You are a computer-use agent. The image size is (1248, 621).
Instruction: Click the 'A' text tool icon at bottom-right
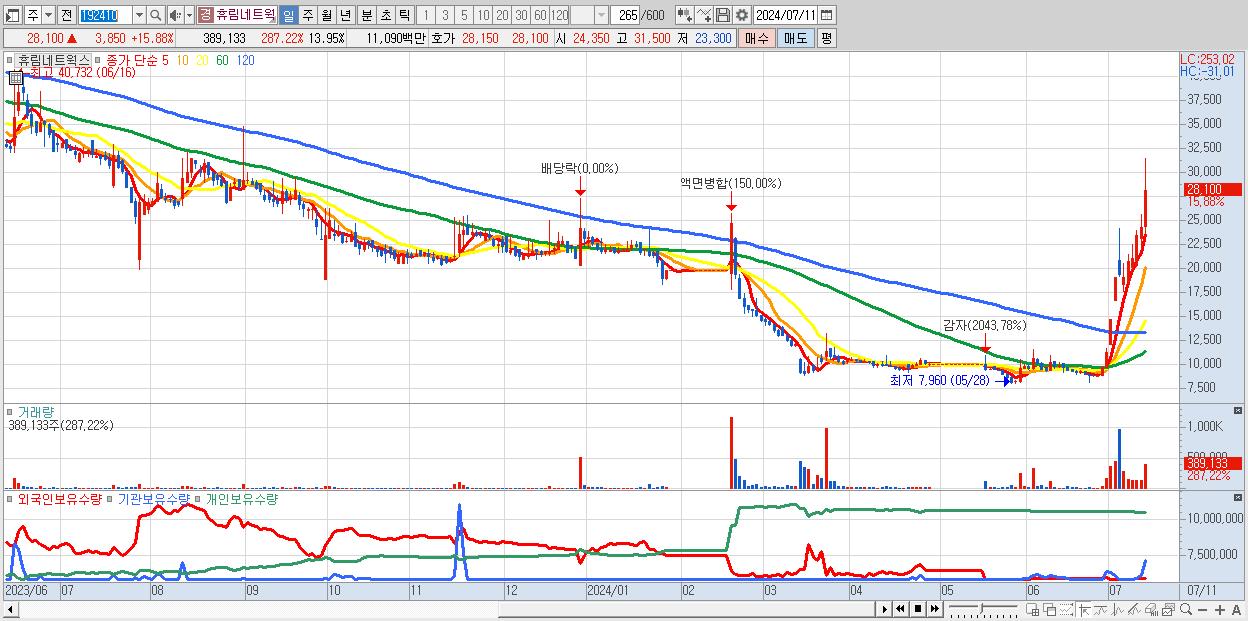(x=1236, y=609)
